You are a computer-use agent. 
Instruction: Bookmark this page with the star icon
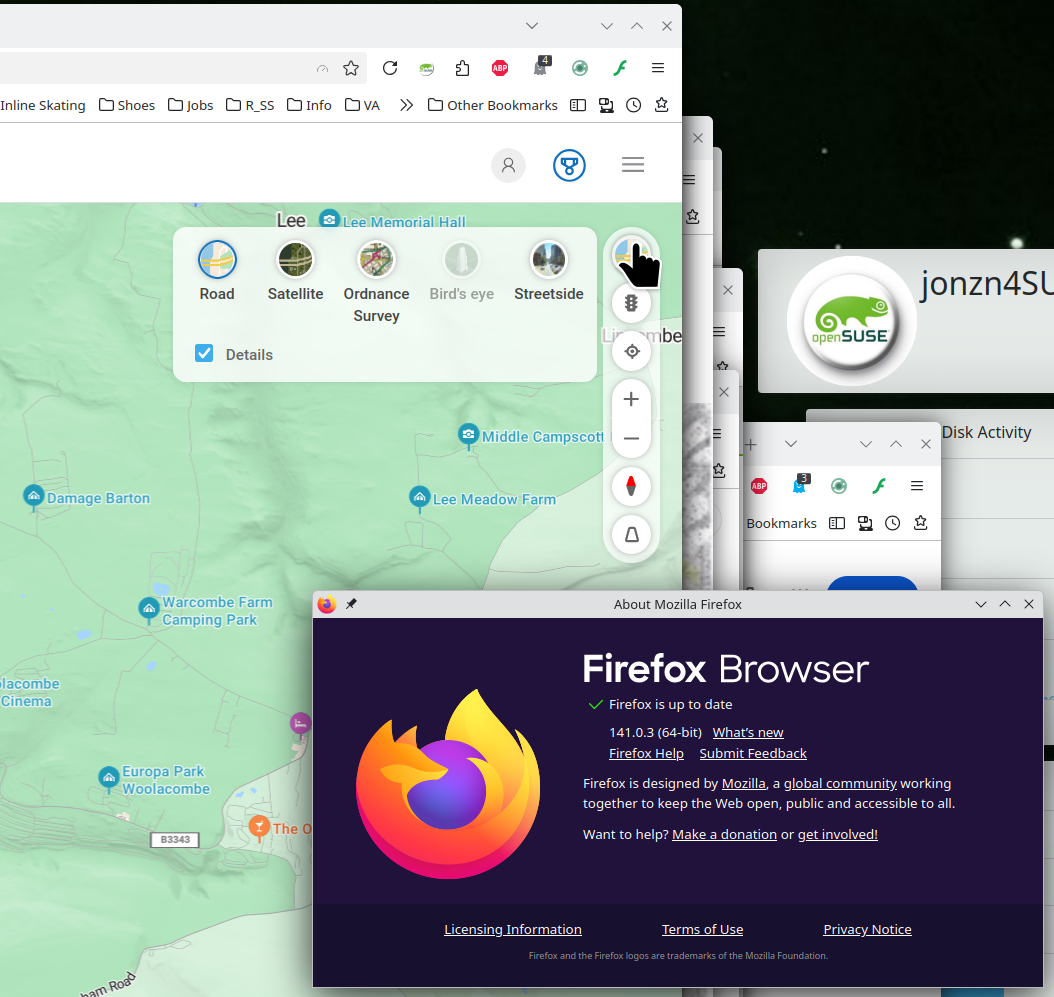[351, 68]
